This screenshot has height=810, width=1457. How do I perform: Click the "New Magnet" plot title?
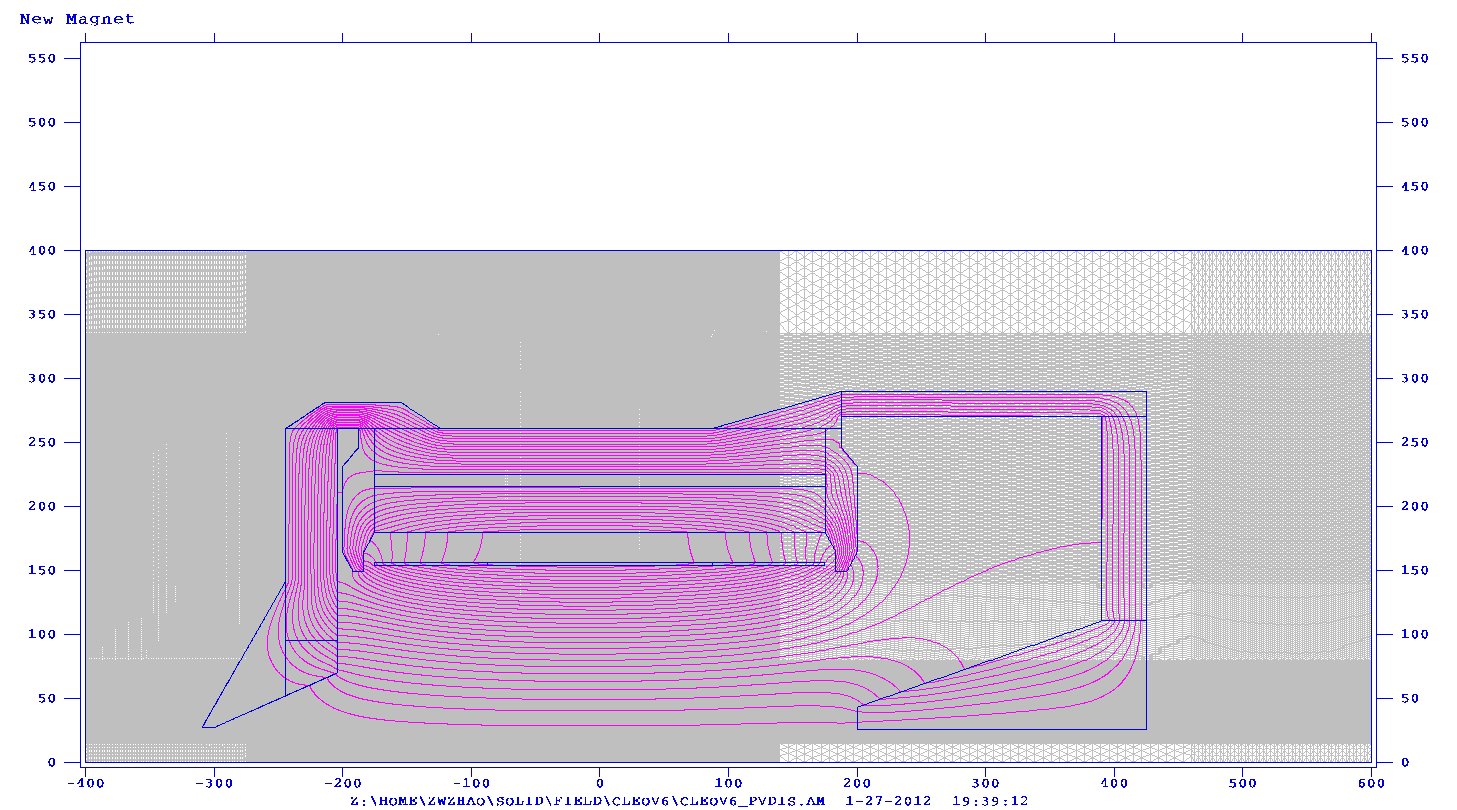[77, 19]
